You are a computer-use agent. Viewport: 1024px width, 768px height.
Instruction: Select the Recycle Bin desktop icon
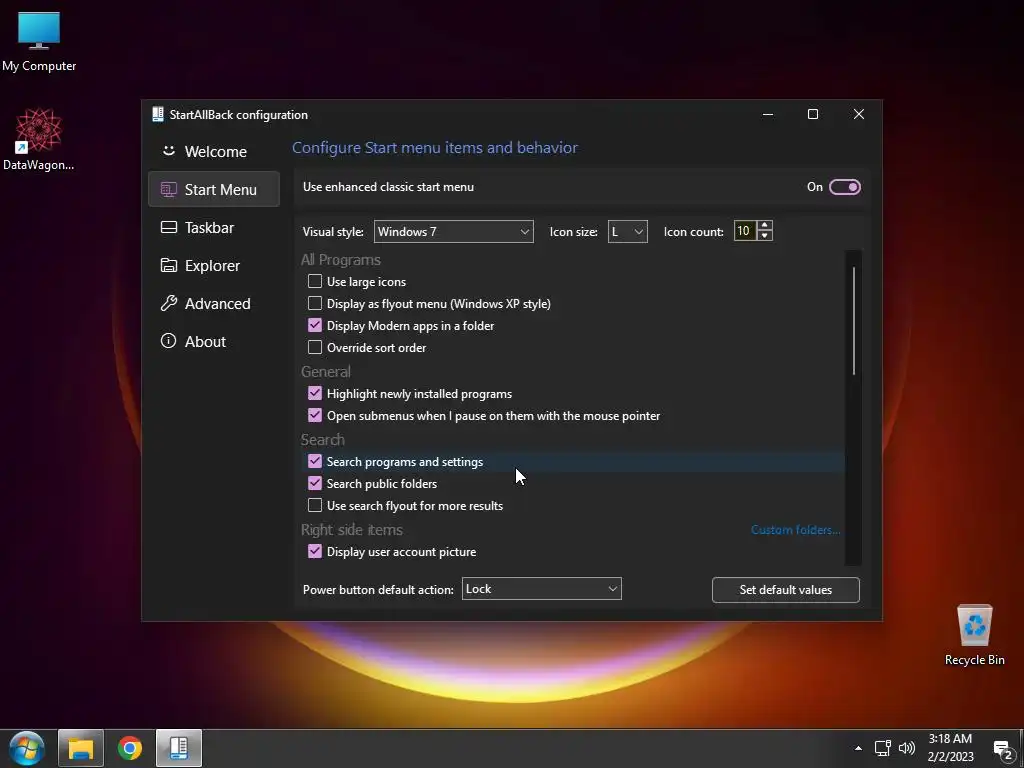(x=974, y=635)
